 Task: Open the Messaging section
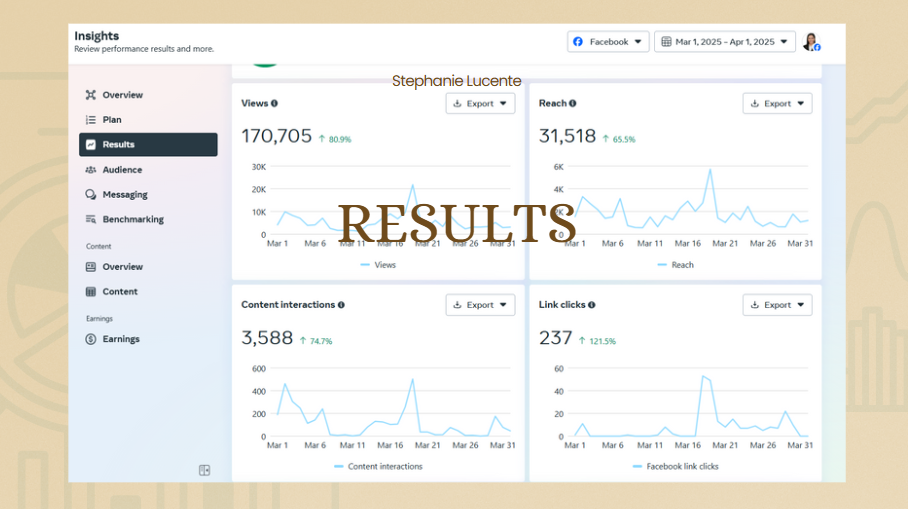click(148, 195)
